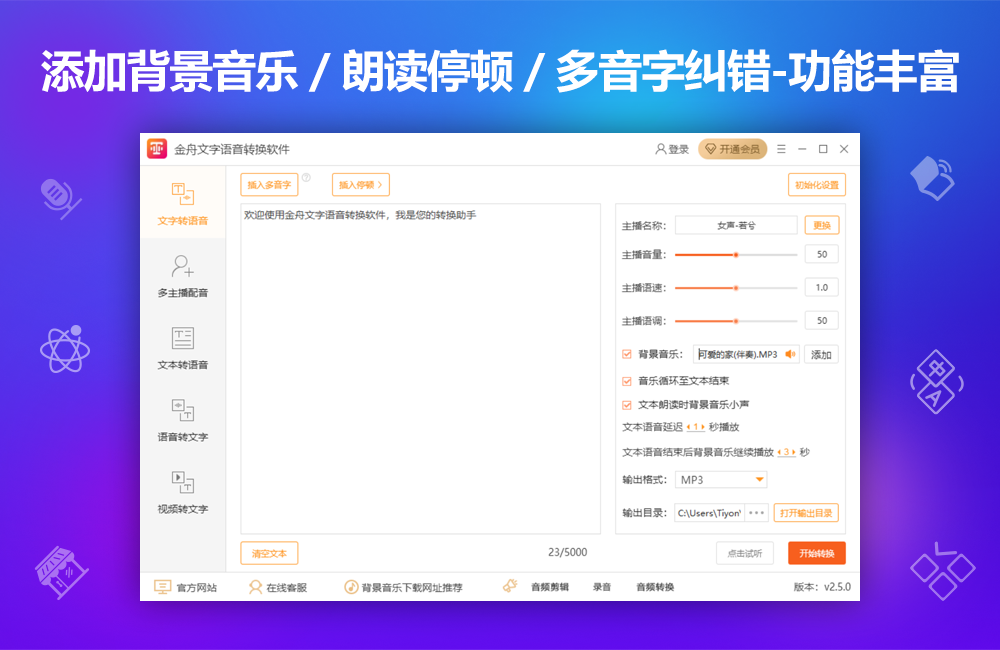Screen dimensions: 1000x650
Task: Click the 初始化设置 button
Action: [816, 185]
